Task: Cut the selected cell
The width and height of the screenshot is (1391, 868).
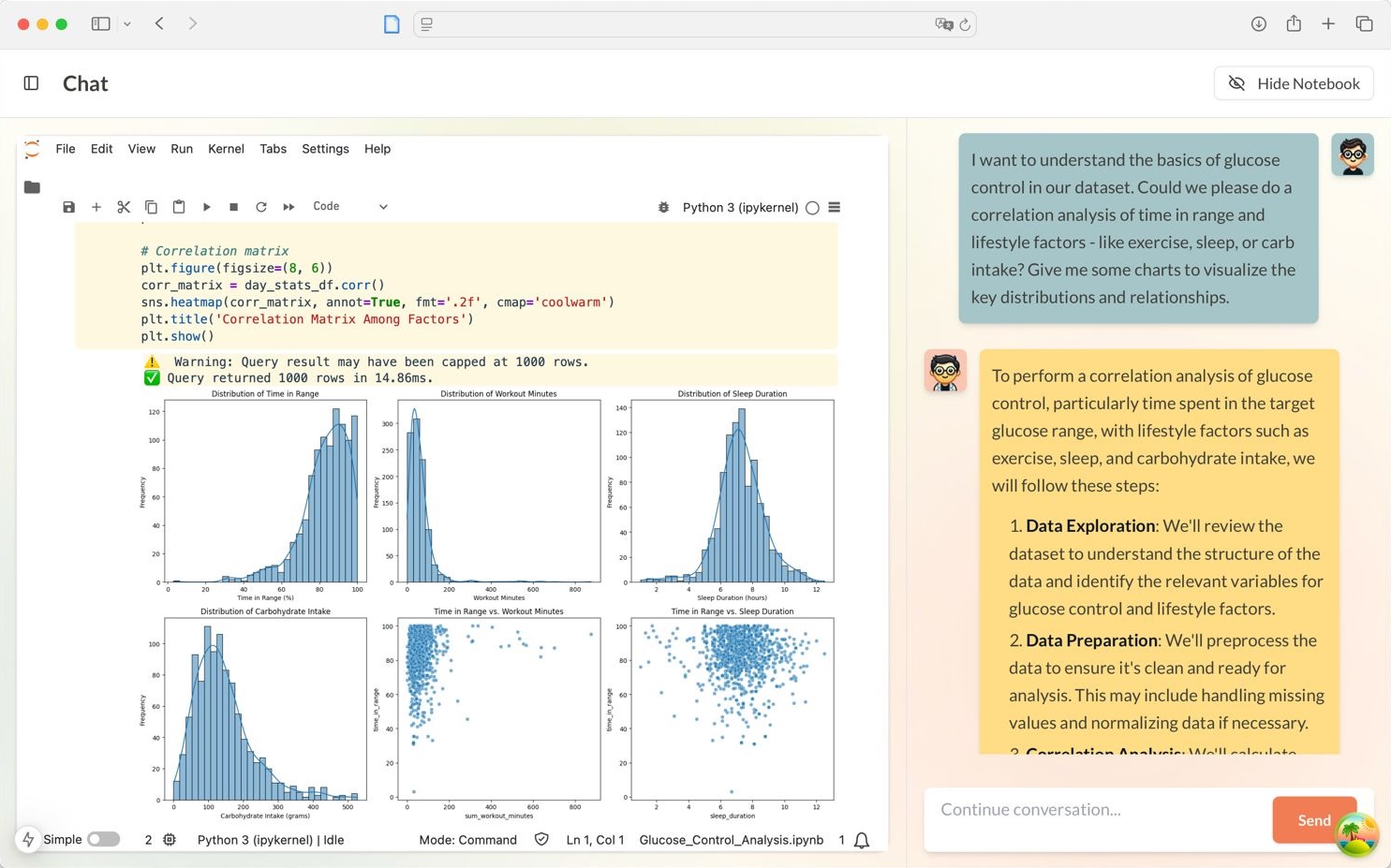Action: coord(124,206)
